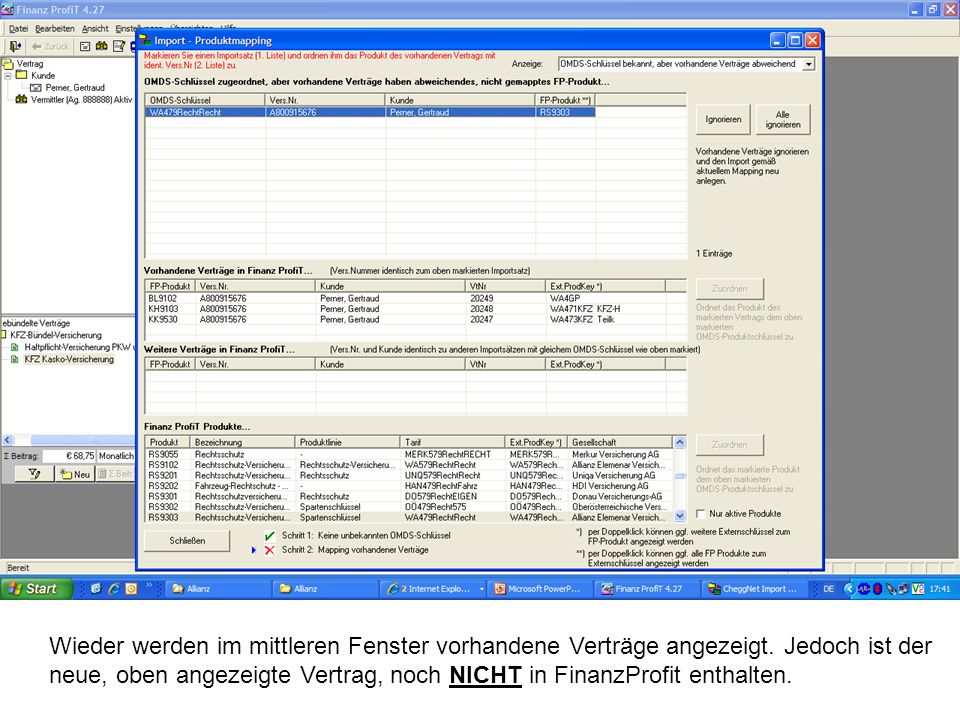Click scroll up arrow of products list
Image resolution: width=960 pixels, height=720 pixels.
coord(680,442)
